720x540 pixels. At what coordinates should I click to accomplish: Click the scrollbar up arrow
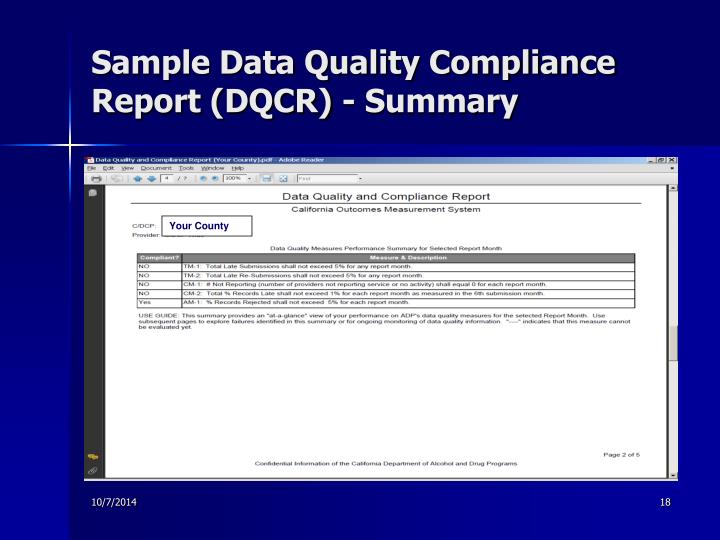pos(673,188)
